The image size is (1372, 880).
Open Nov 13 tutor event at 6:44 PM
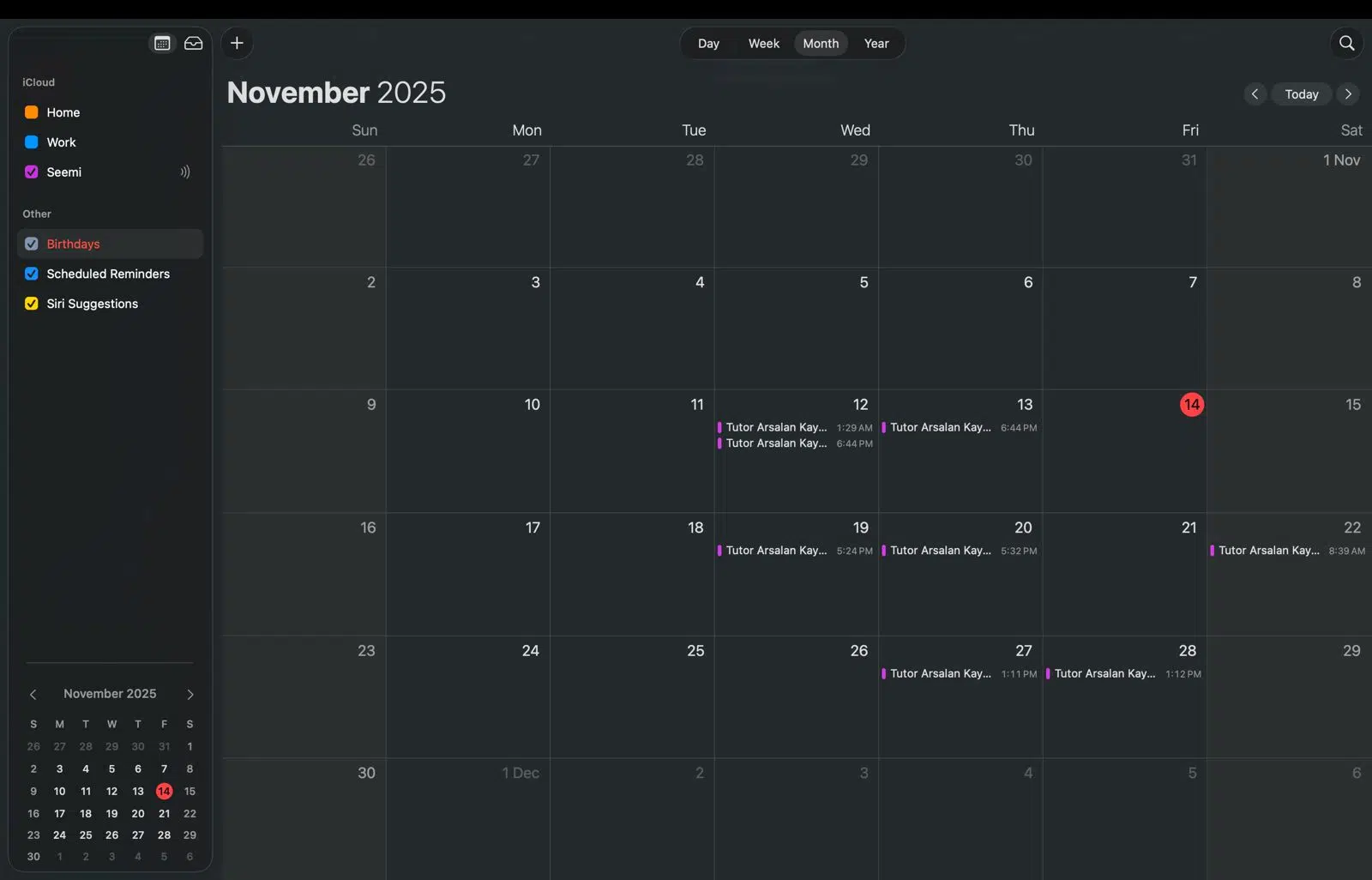click(x=960, y=427)
